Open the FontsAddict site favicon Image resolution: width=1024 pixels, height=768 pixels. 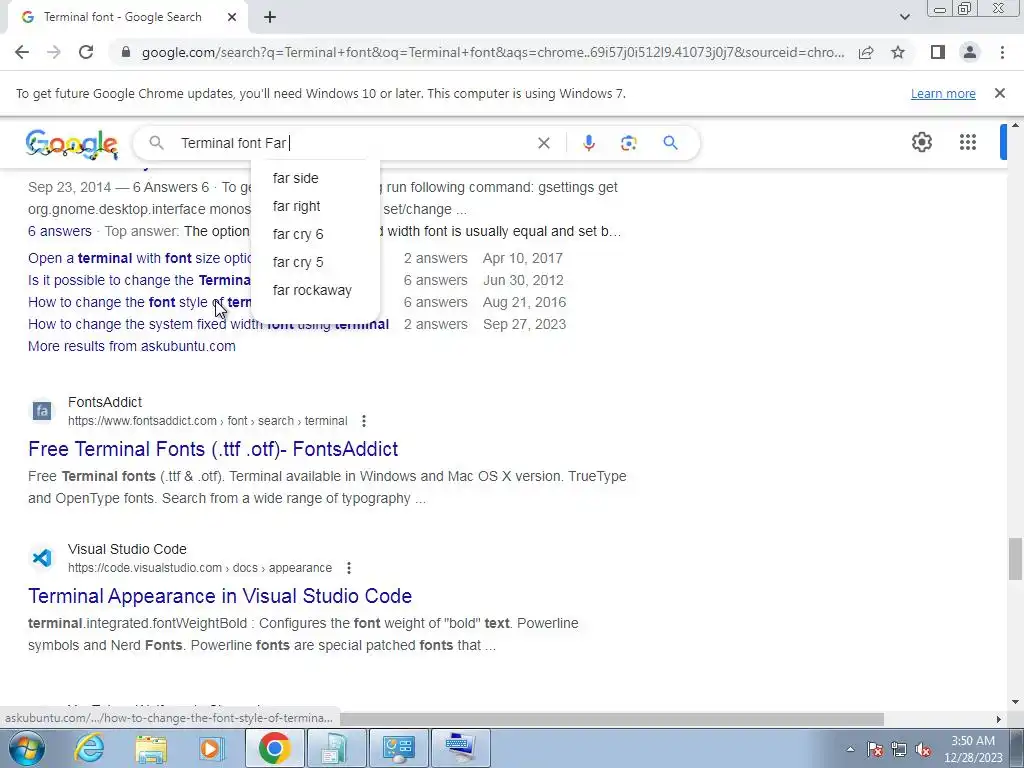42,411
